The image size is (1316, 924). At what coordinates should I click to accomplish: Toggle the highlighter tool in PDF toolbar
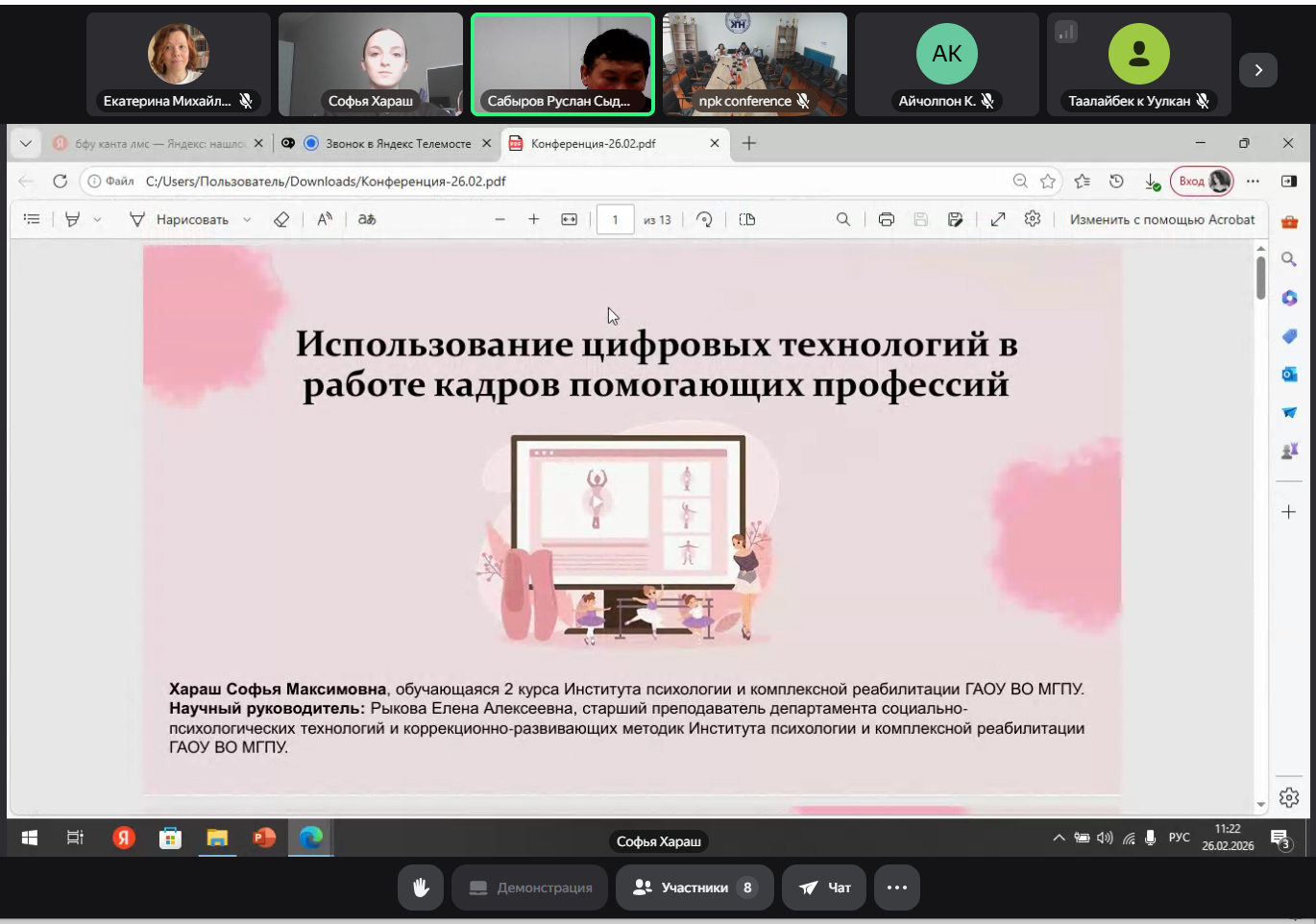[72, 220]
